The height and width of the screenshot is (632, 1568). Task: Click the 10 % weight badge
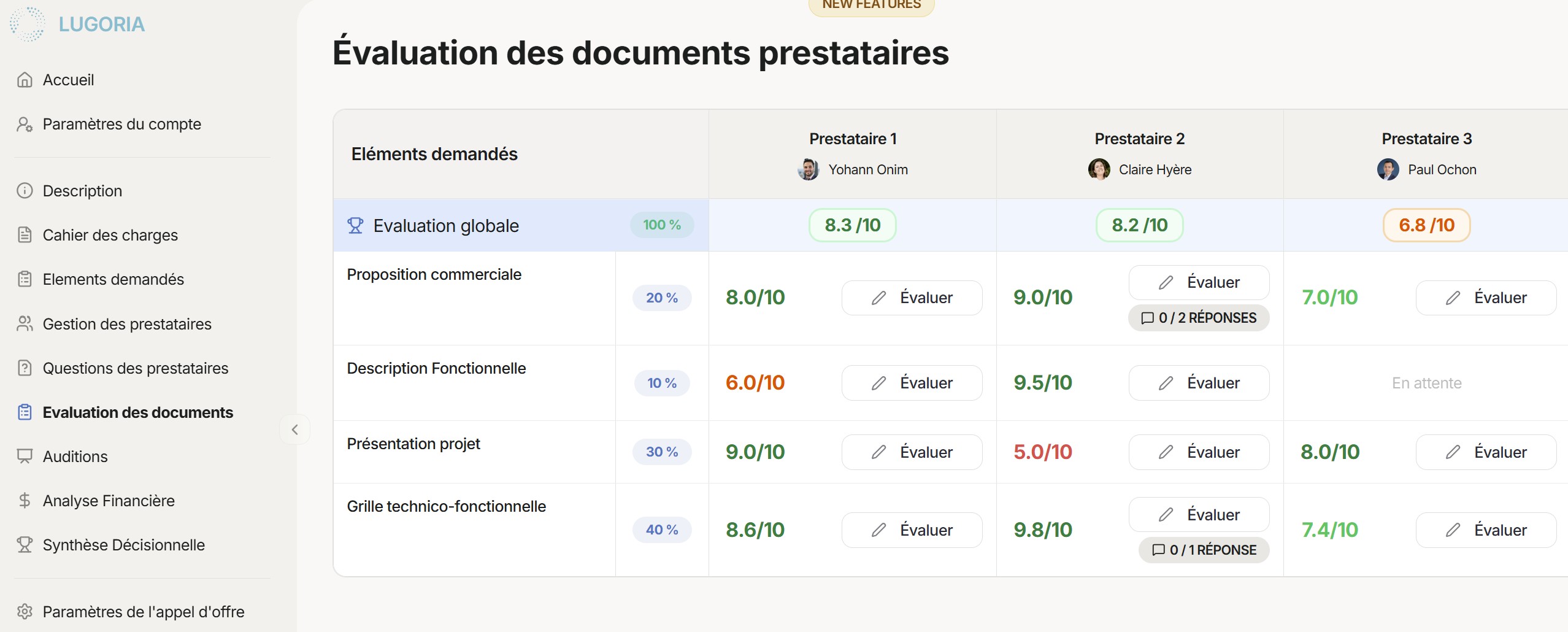pos(662,383)
